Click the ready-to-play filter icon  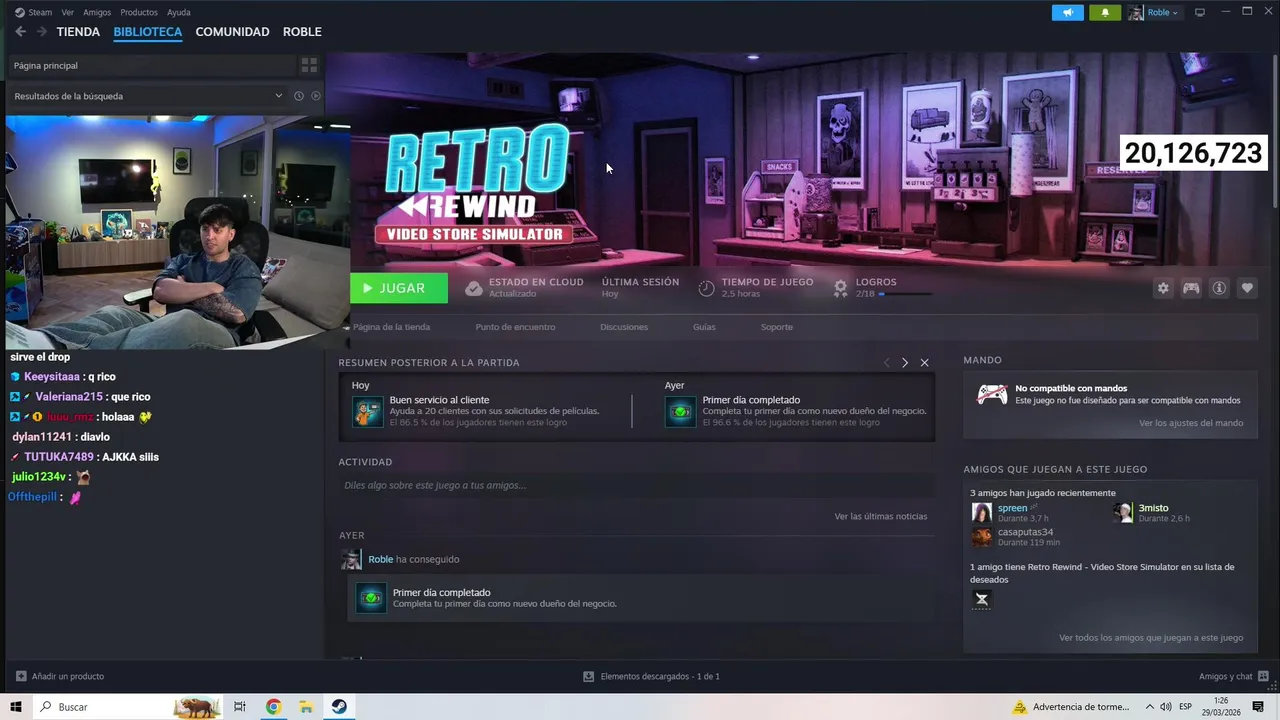(x=316, y=96)
